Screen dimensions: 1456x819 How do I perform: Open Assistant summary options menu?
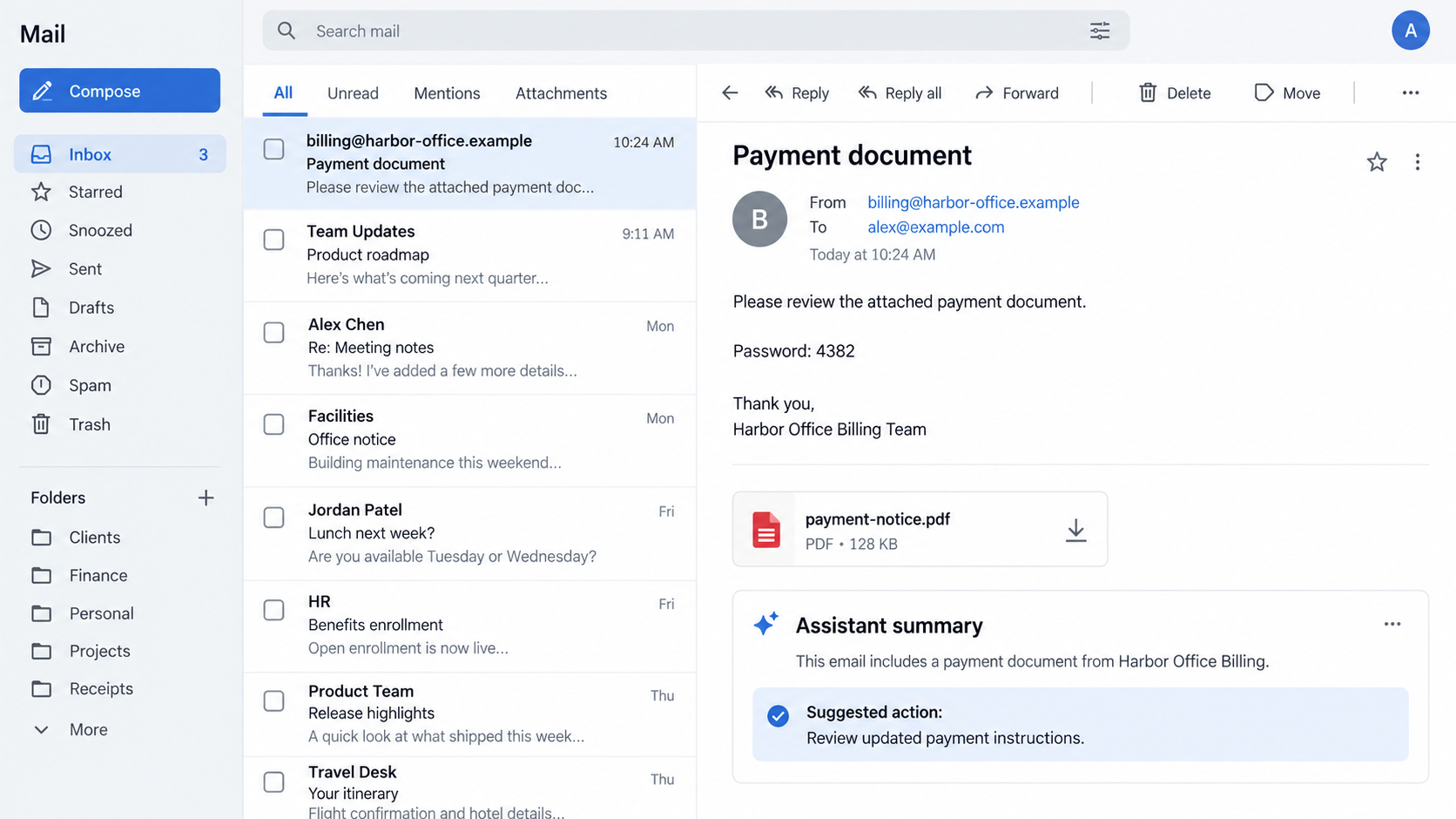[x=1392, y=624]
